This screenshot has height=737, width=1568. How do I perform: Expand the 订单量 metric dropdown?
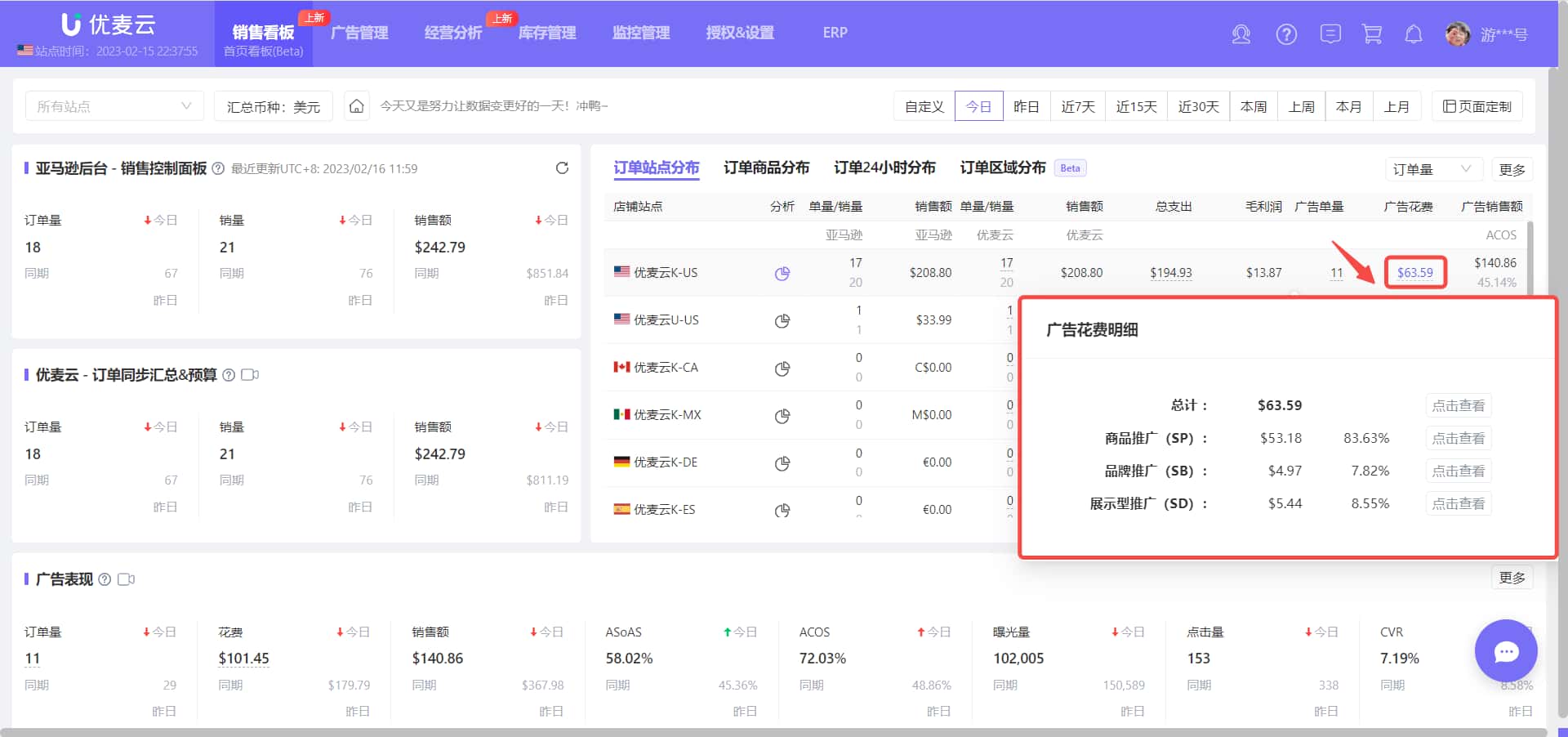[x=1433, y=169]
